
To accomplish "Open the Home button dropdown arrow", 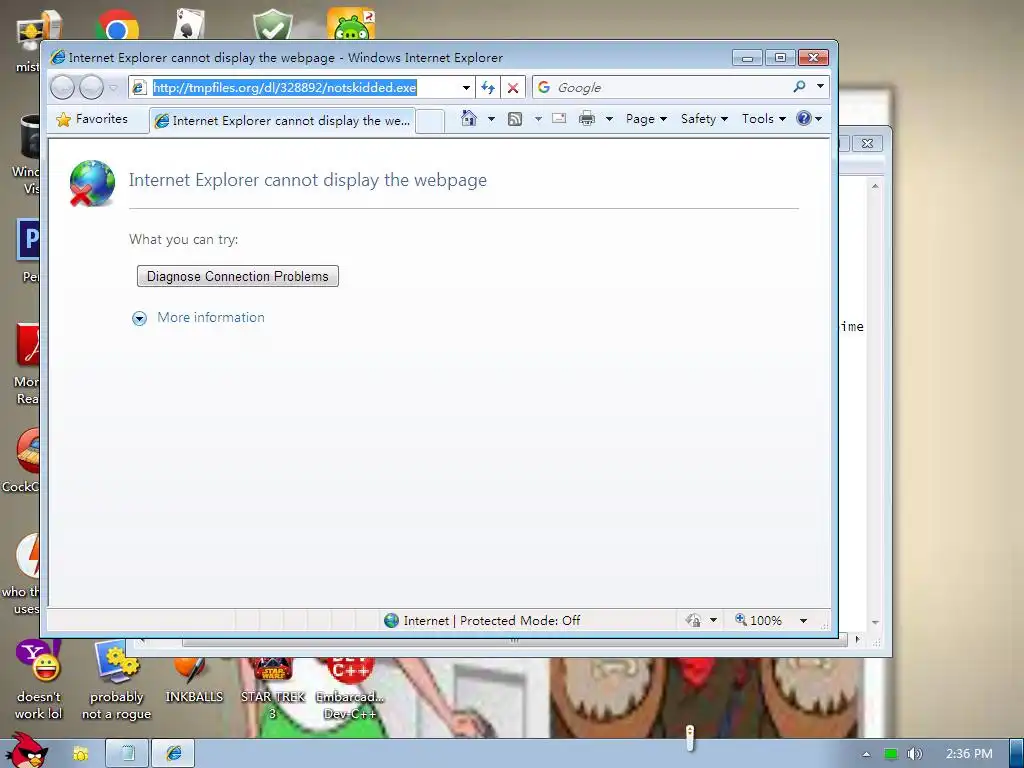I will point(491,119).
